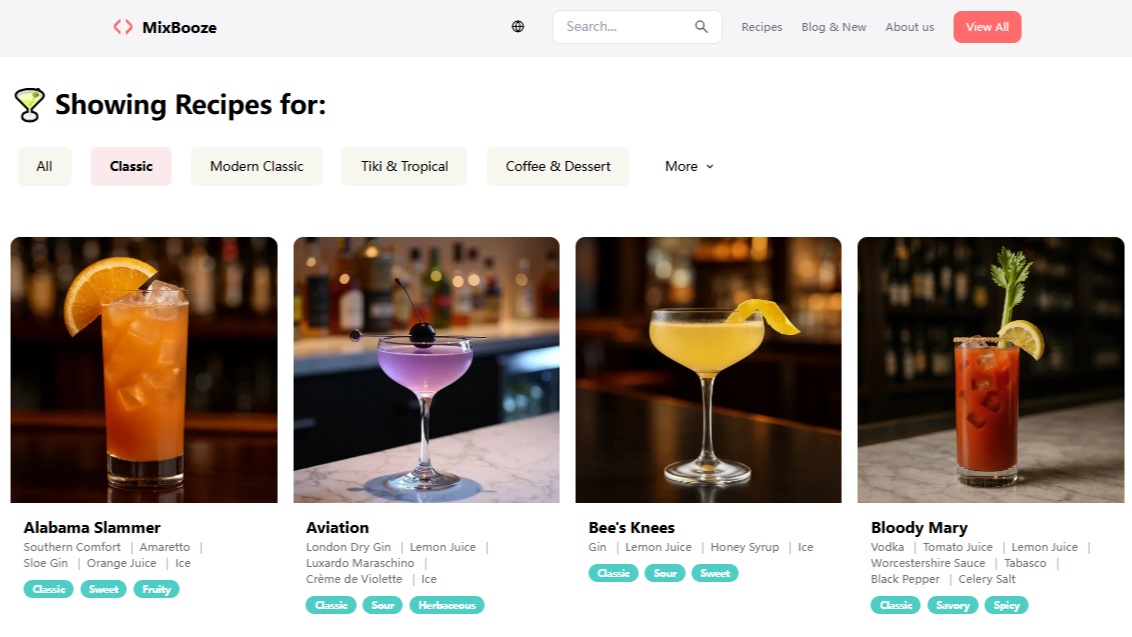Expand the More categories dropdown
This screenshot has width=1132, height=637.
pos(688,166)
